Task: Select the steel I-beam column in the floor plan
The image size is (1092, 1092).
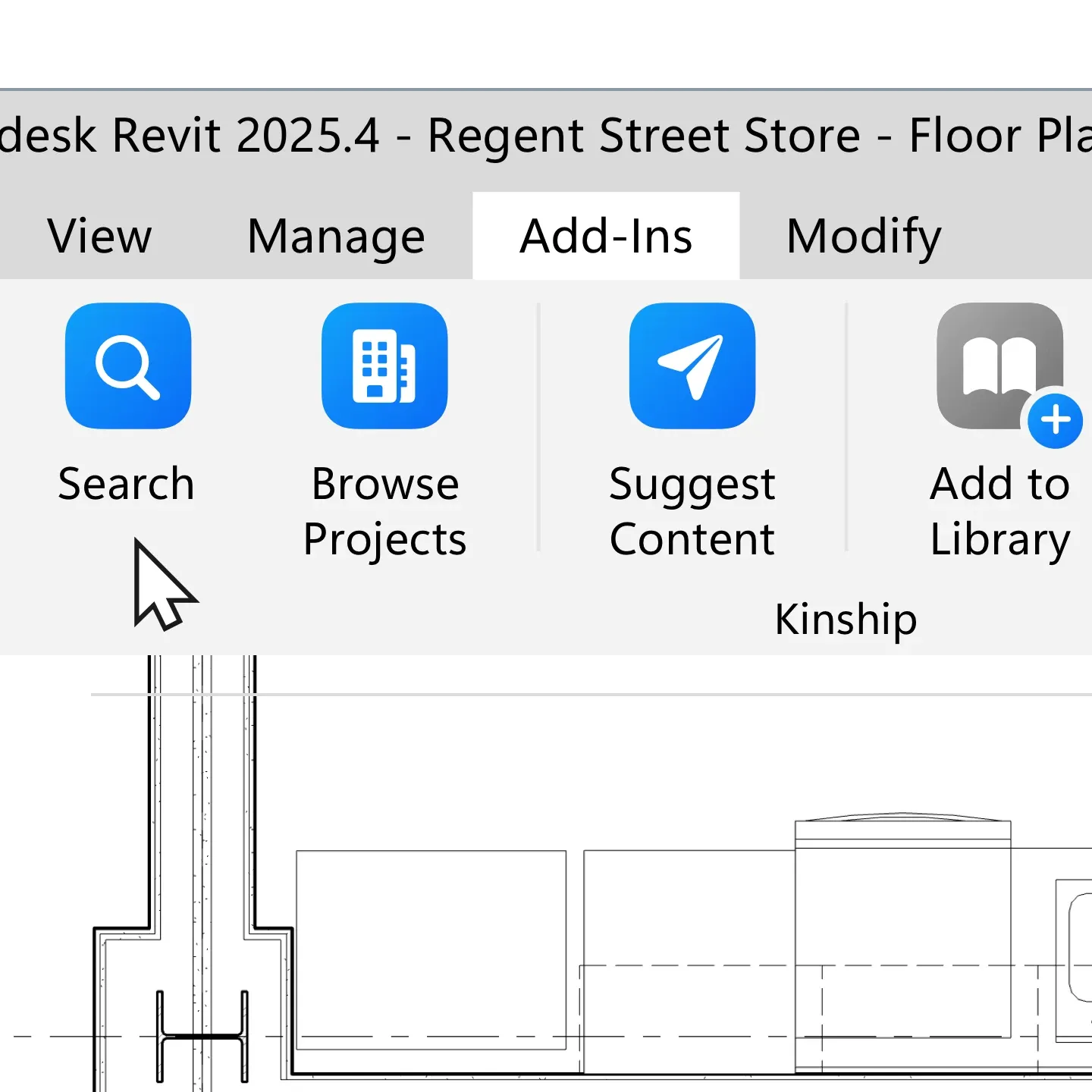Action: (202, 1036)
